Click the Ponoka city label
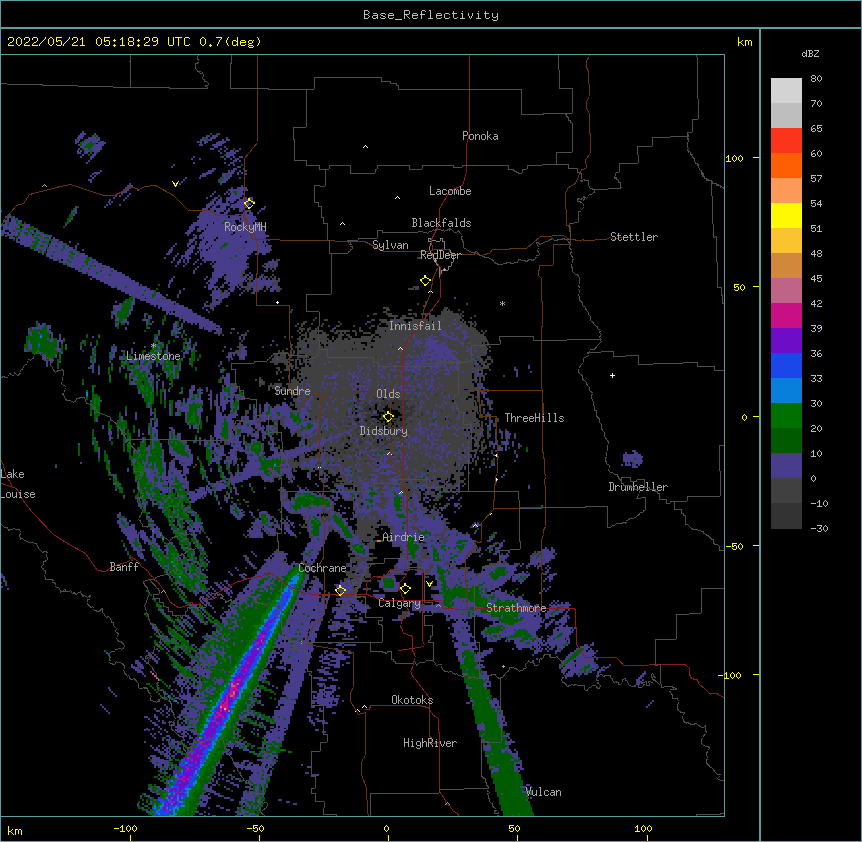This screenshot has height=842, width=862. [x=480, y=136]
